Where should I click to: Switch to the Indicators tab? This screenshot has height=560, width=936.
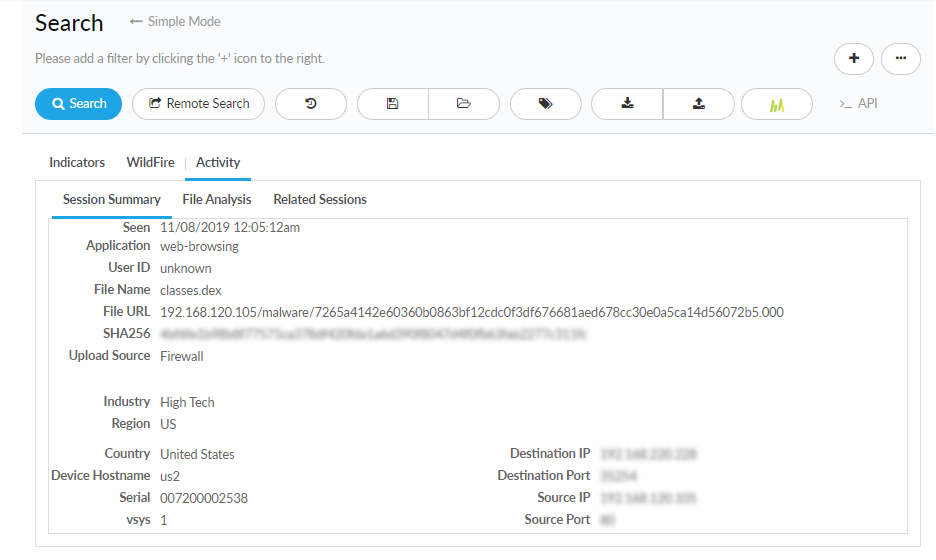(77, 162)
